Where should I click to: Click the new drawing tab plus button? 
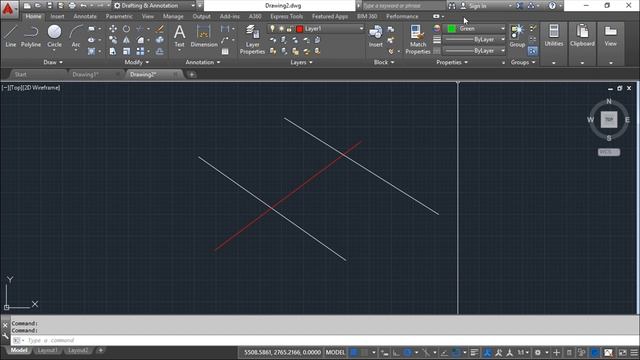(x=191, y=74)
